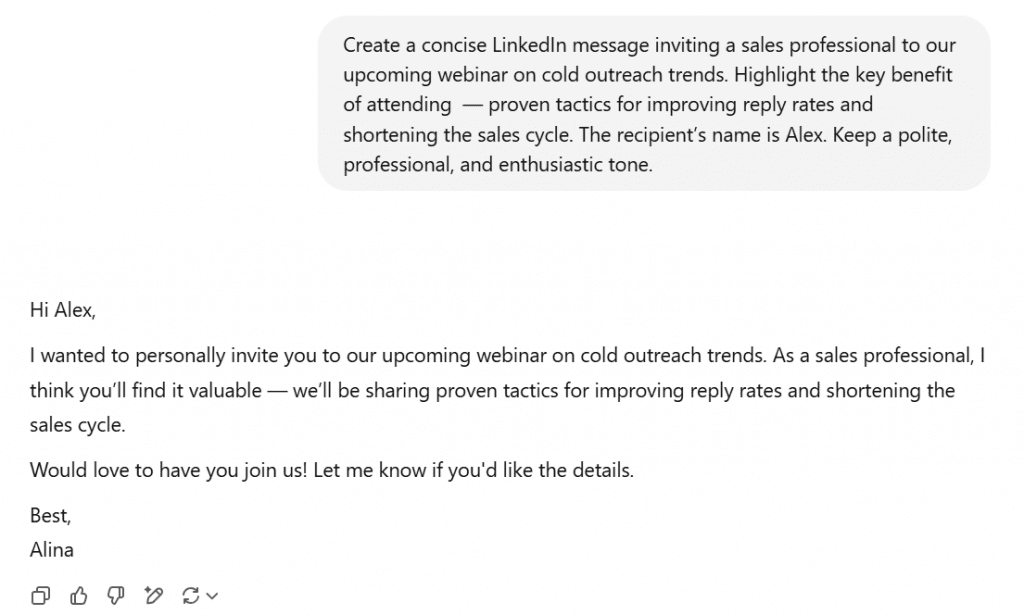1024x615 pixels.
Task: Click the paragraph mentioning cold outreach trends
Action: pyautogui.click(x=500, y=390)
